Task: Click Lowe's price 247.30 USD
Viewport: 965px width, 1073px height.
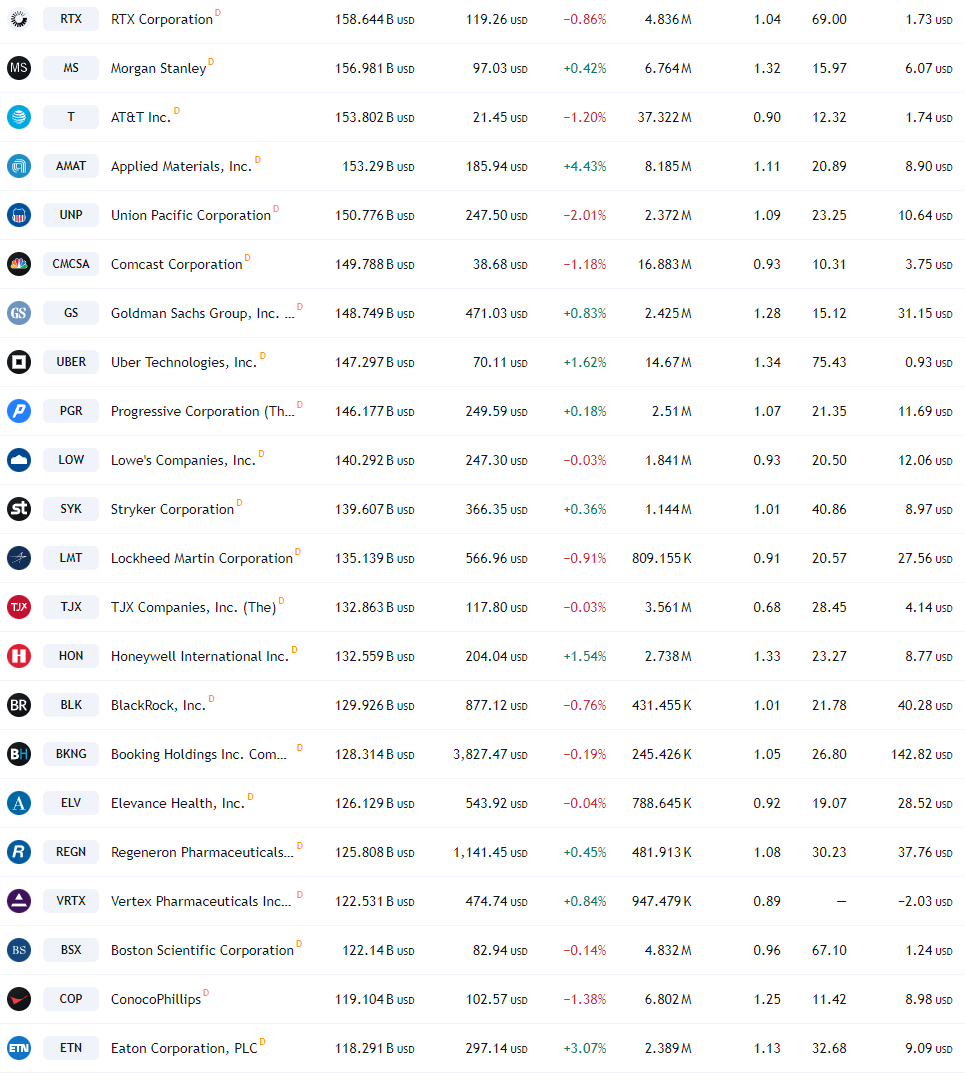Action: (x=496, y=461)
